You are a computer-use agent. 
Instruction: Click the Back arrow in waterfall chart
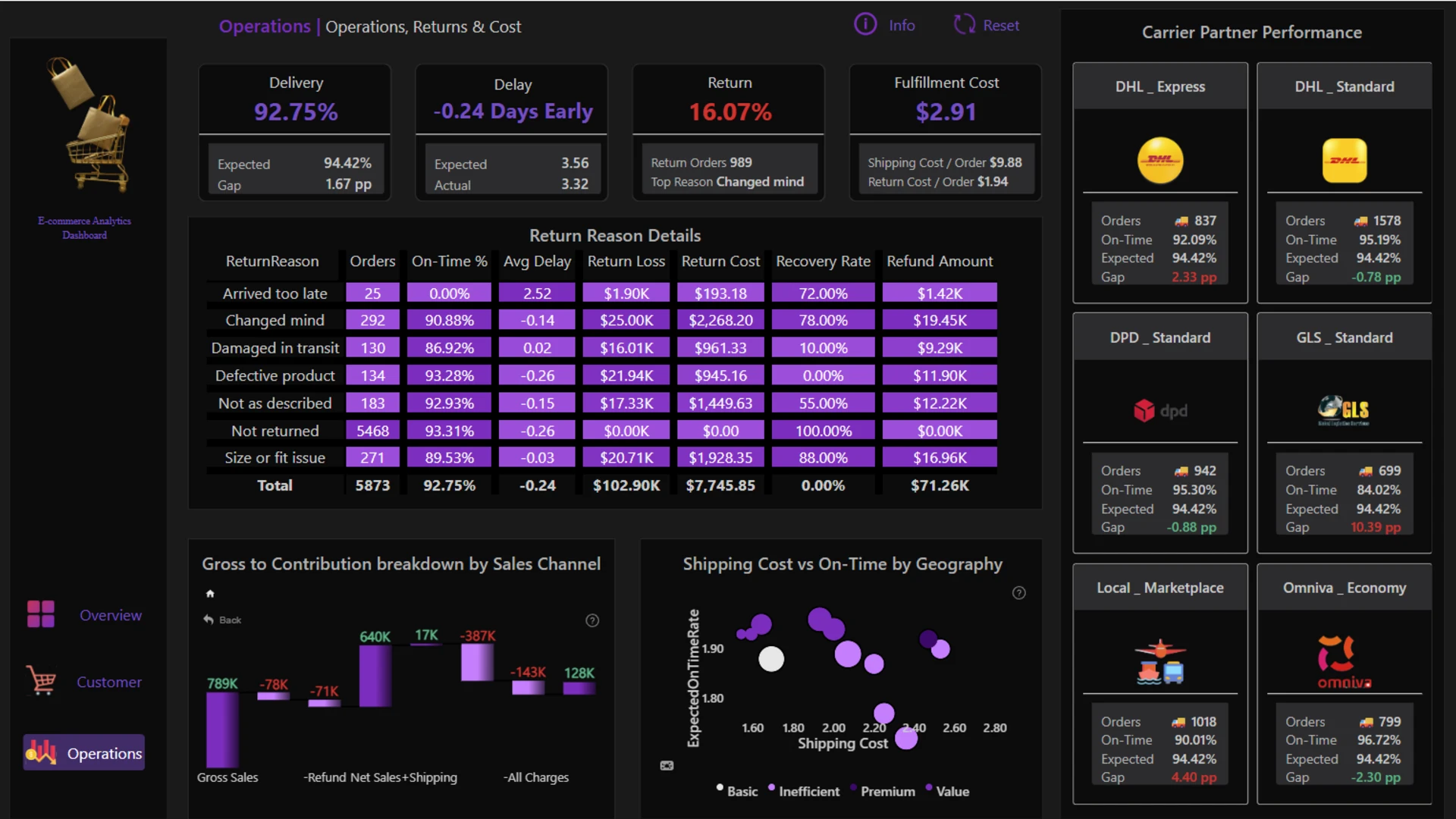coord(209,620)
